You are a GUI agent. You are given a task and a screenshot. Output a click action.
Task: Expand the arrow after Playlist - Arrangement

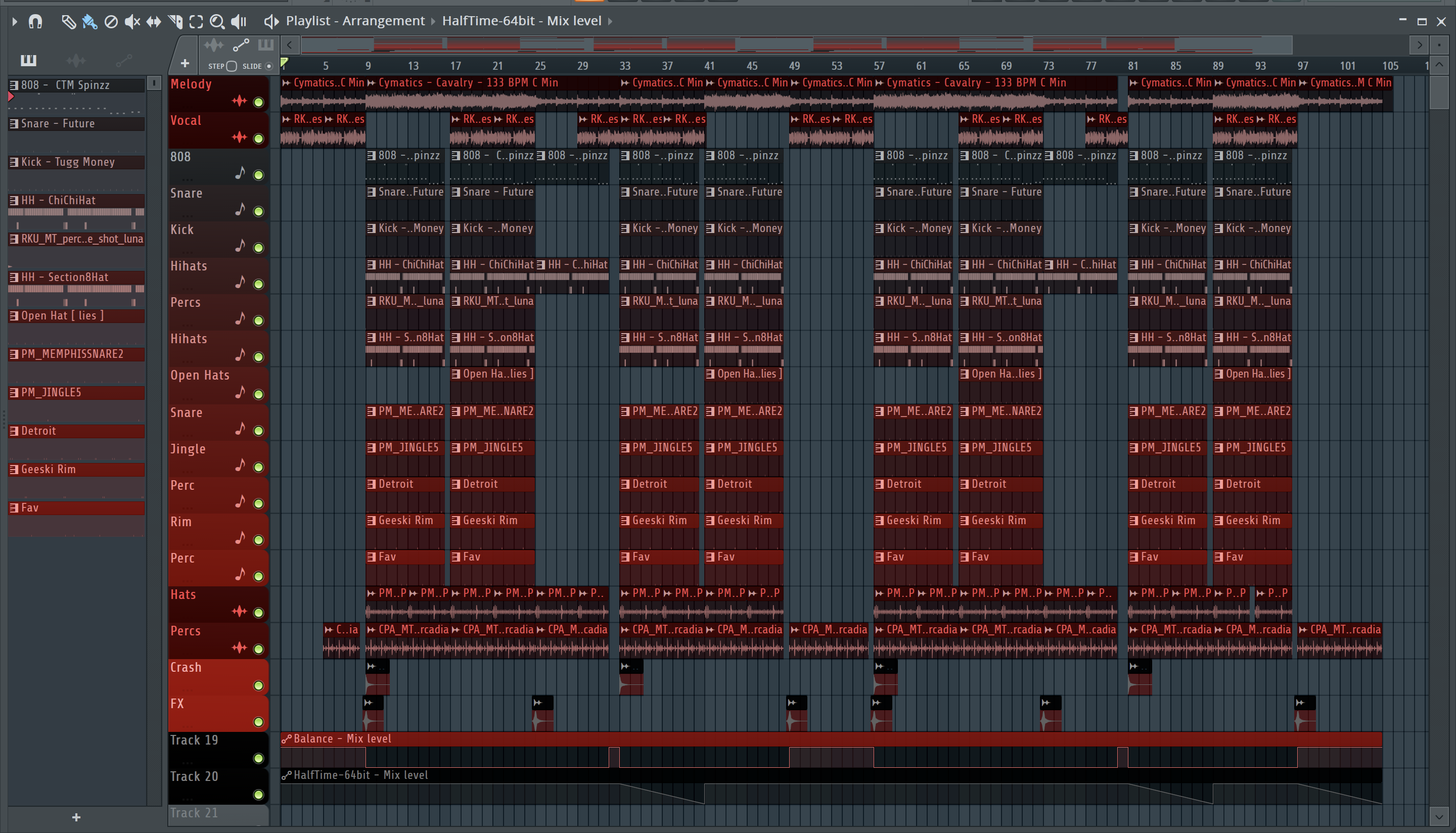tap(433, 21)
